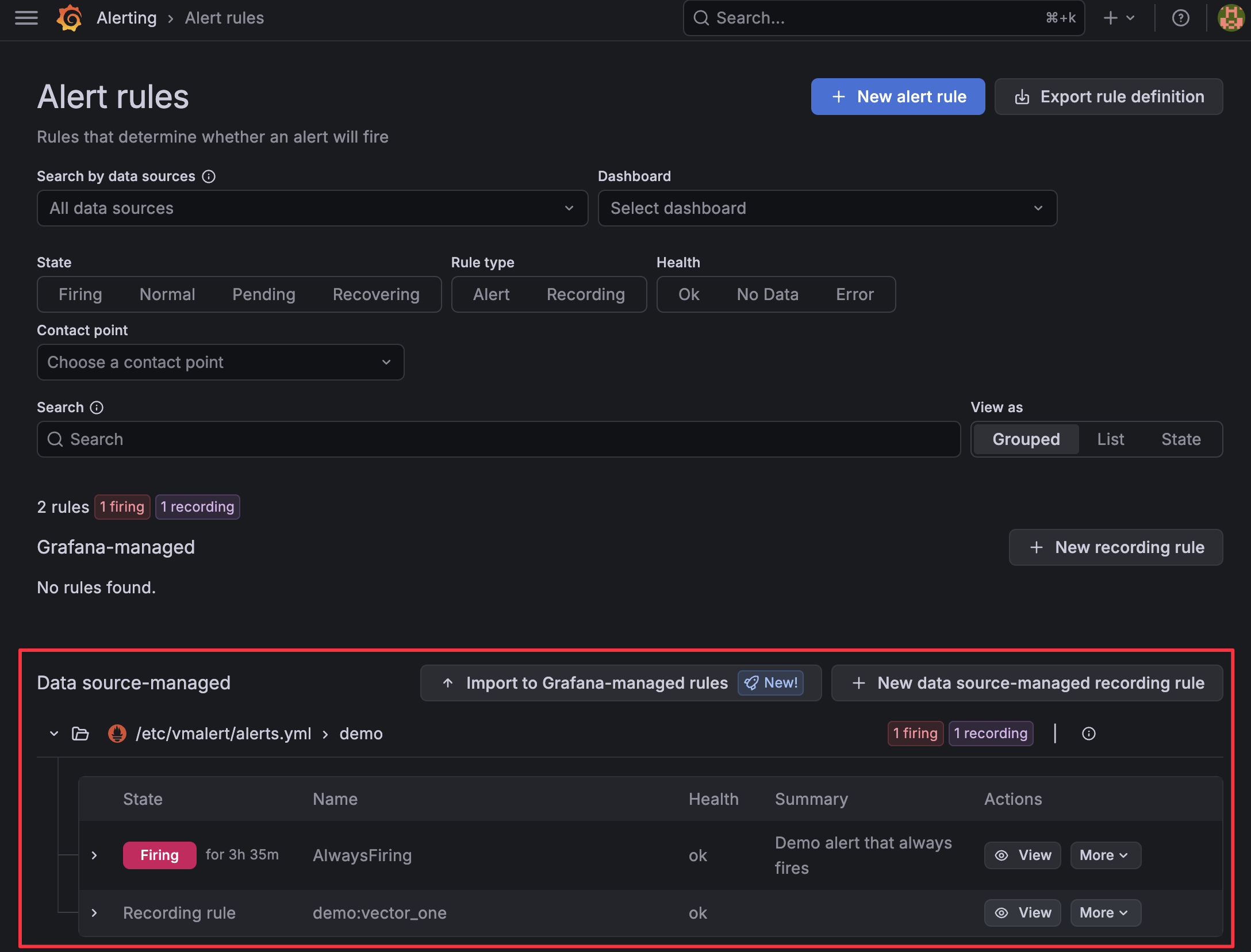Click the New alert rule button
Viewport: 1251px width, 952px height.
(x=897, y=96)
